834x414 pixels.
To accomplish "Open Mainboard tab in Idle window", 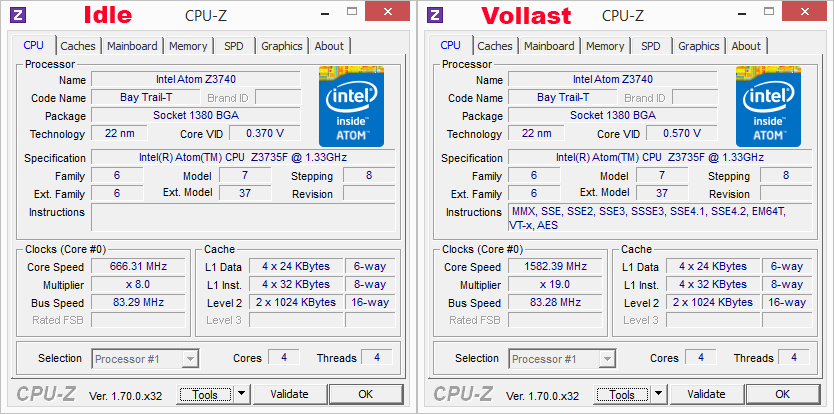I will point(132,46).
